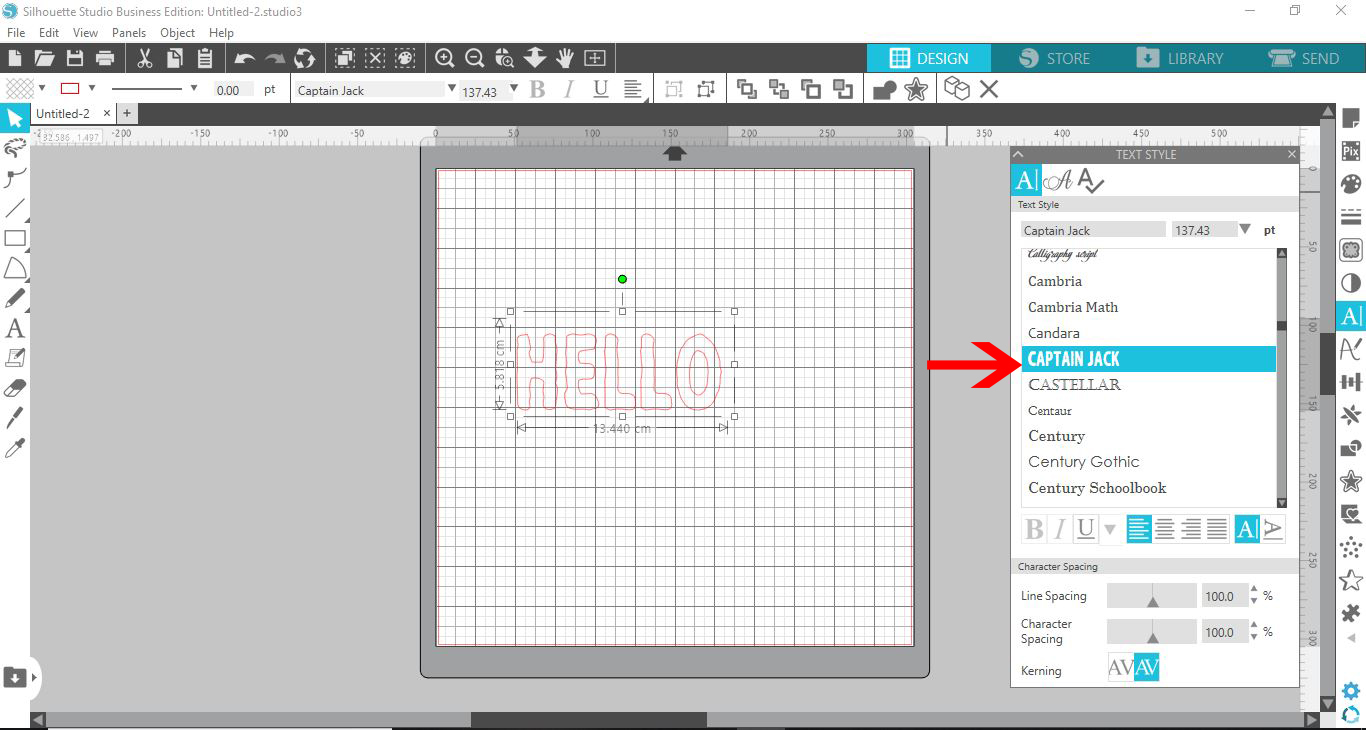The image size is (1366, 730).
Task: Select the Eraser tool
Action: point(15,387)
